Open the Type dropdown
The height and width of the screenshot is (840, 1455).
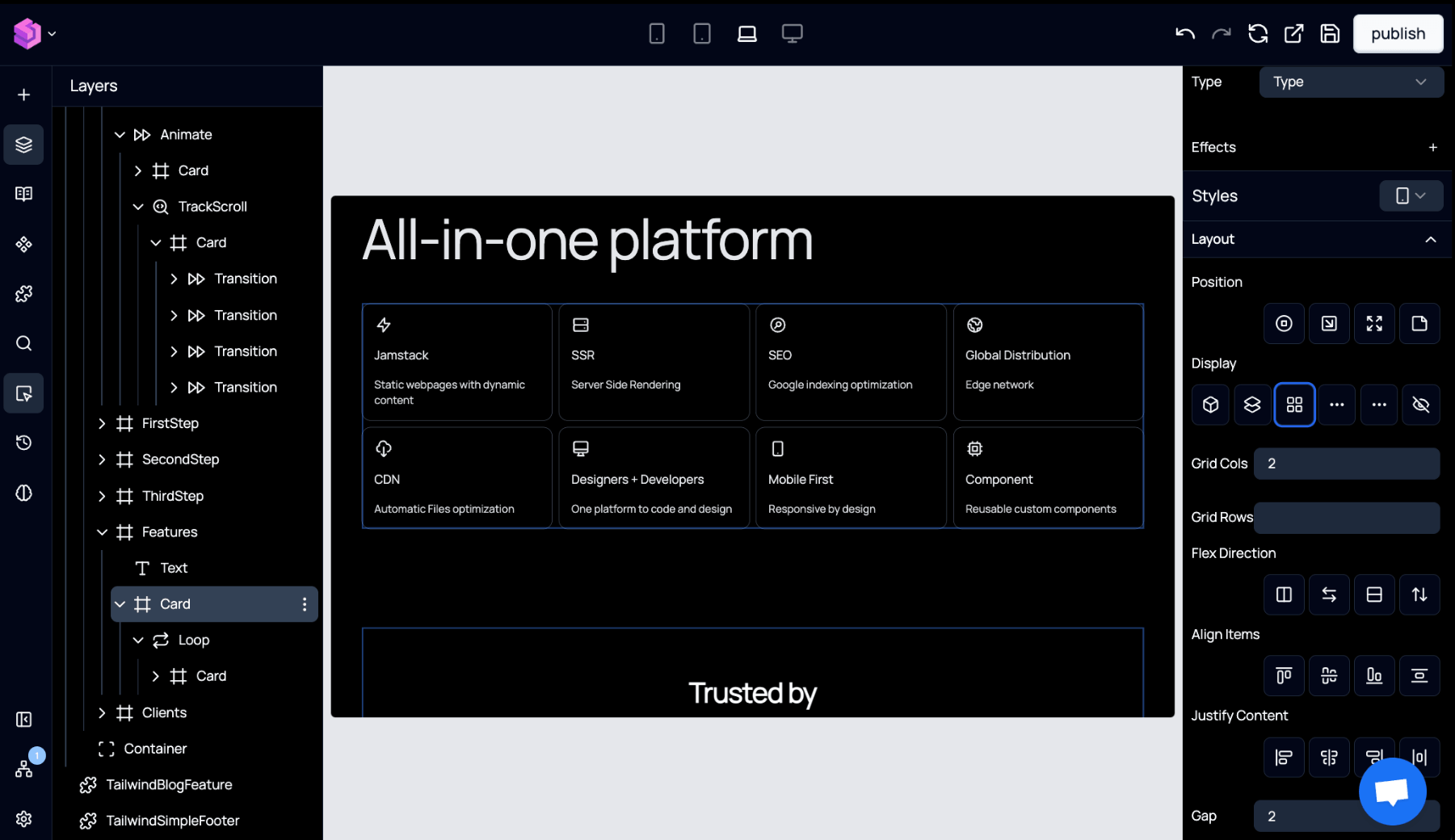point(1350,82)
